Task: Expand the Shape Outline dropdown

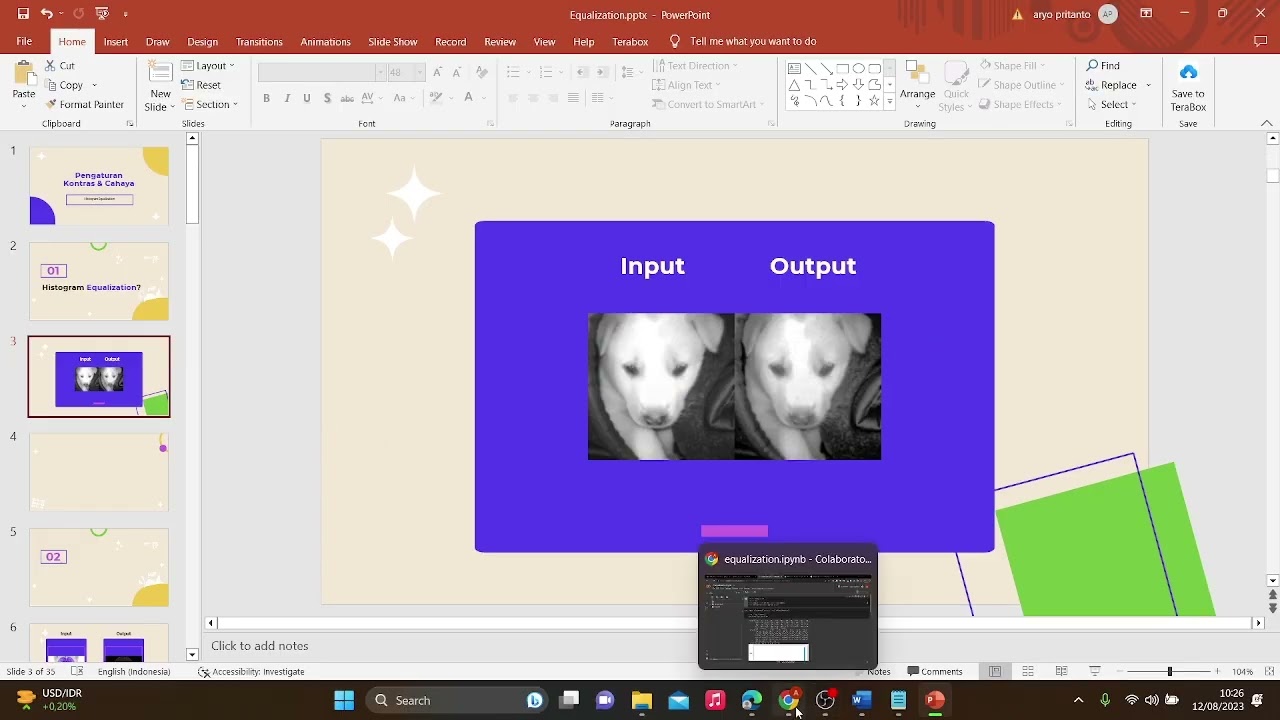Action: point(1060,85)
